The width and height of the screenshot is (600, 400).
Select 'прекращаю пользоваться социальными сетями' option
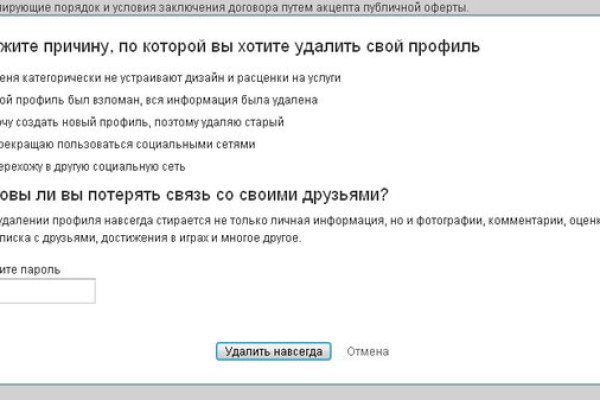130,144
